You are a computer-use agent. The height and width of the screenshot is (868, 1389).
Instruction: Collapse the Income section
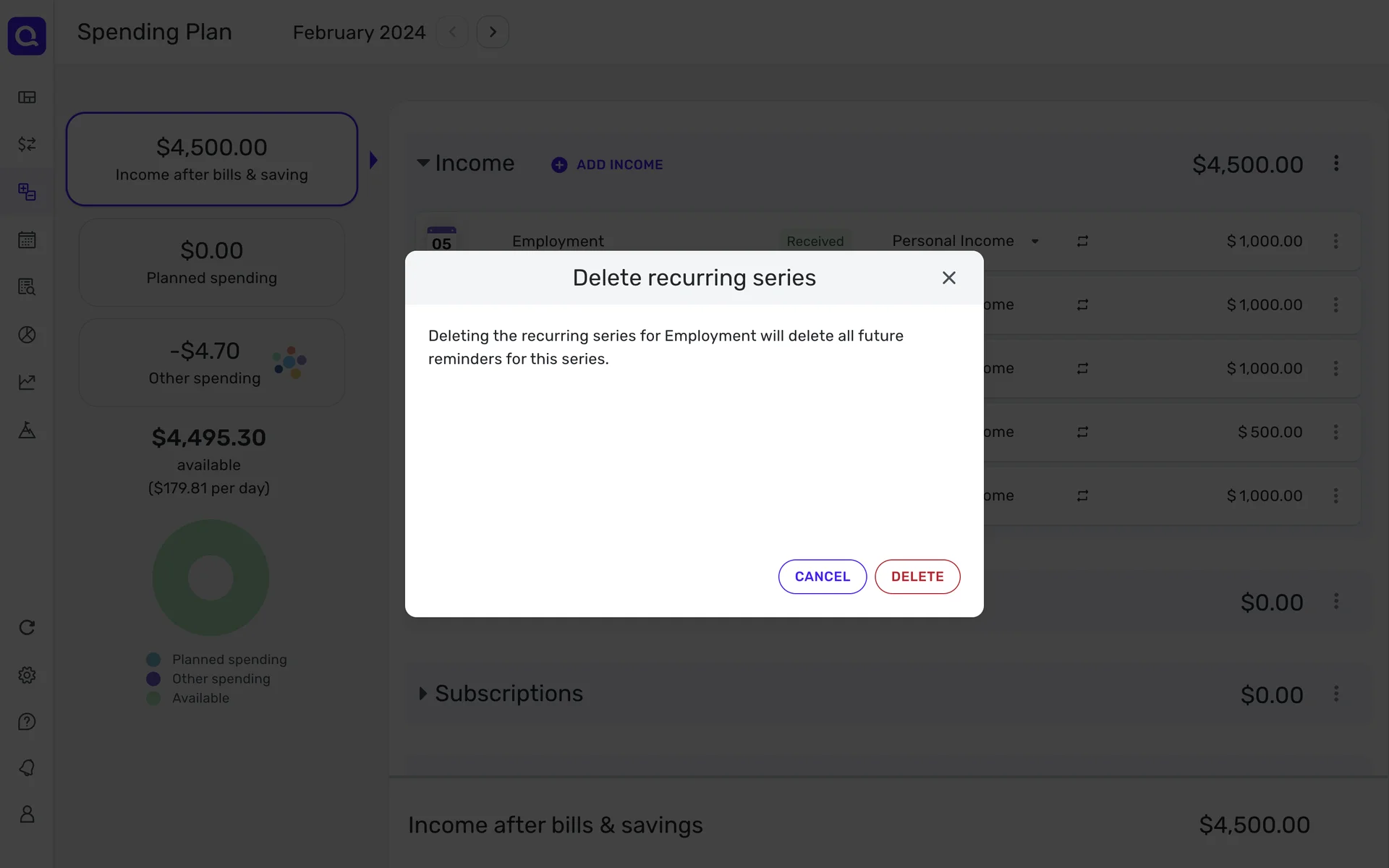tap(423, 163)
